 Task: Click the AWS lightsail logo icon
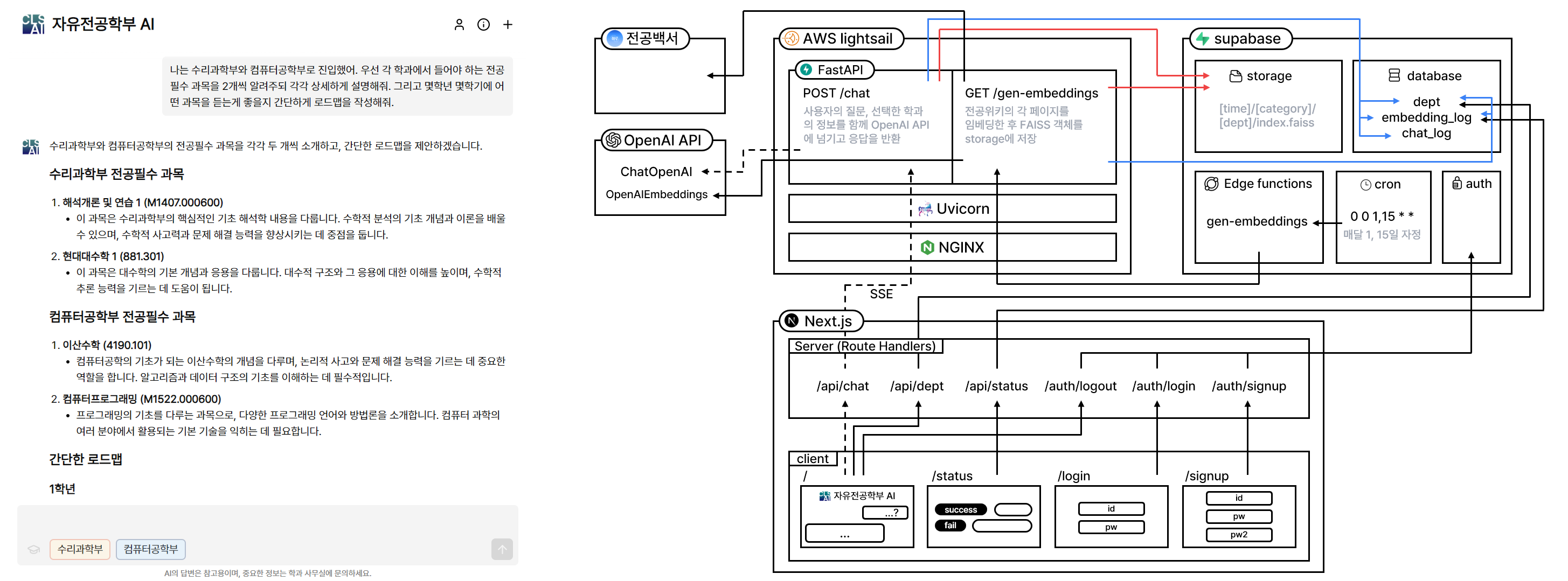coord(790,38)
